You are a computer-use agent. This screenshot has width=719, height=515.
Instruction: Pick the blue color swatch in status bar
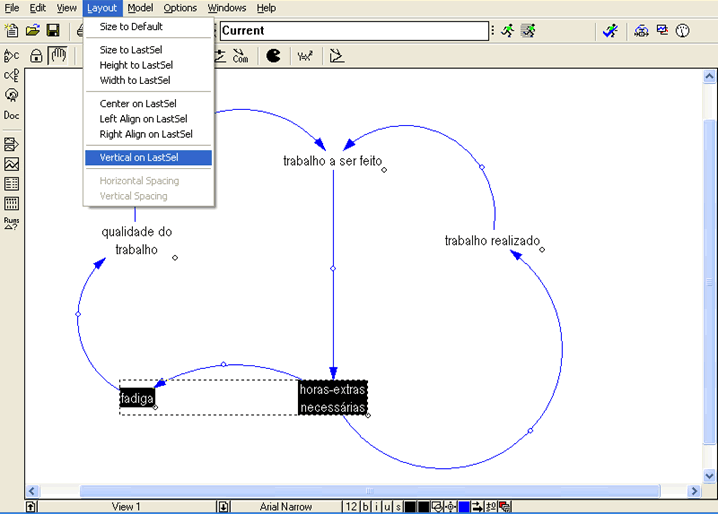[x=464, y=507]
